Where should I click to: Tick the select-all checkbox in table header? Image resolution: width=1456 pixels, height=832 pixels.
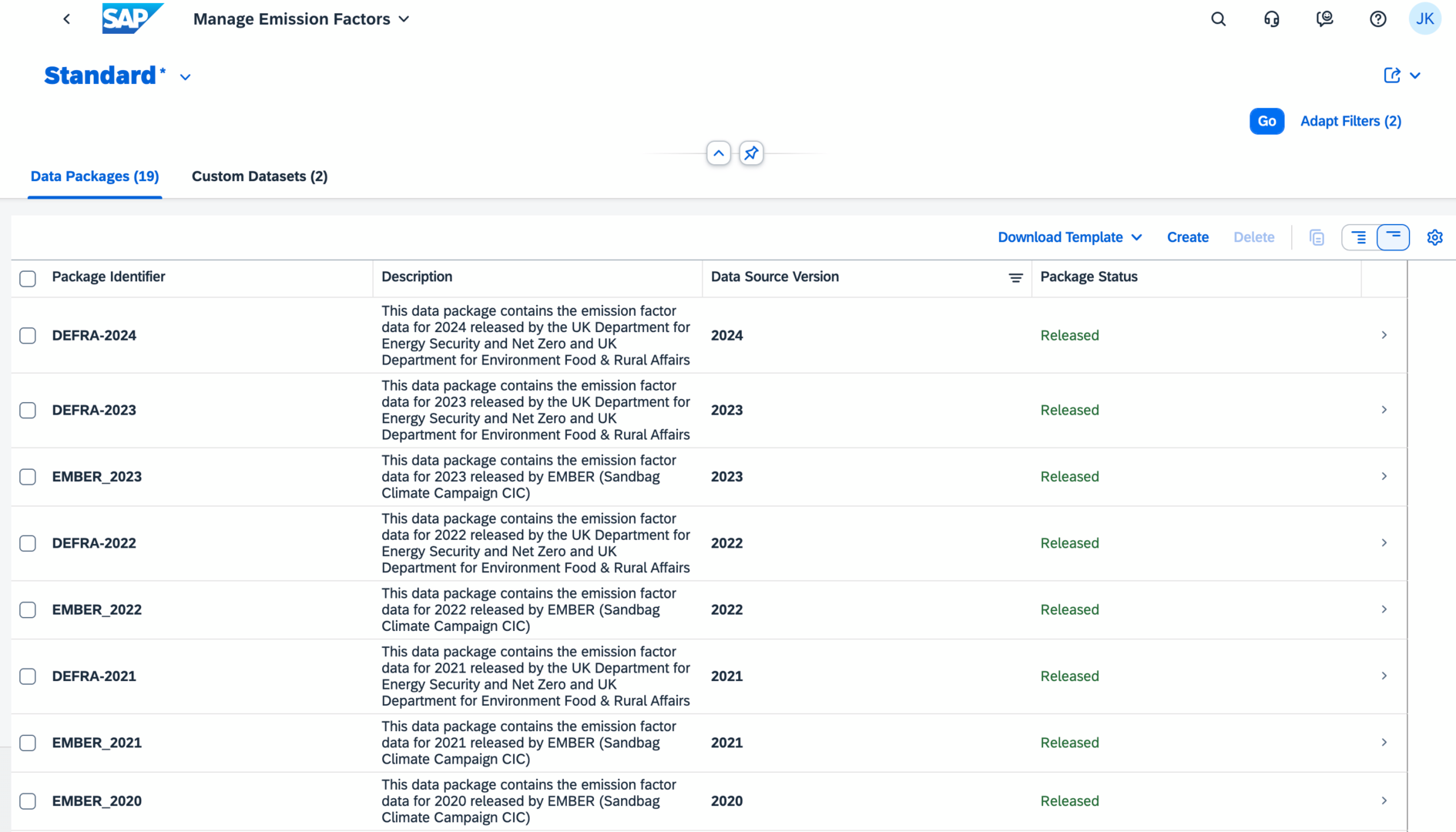click(28, 279)
